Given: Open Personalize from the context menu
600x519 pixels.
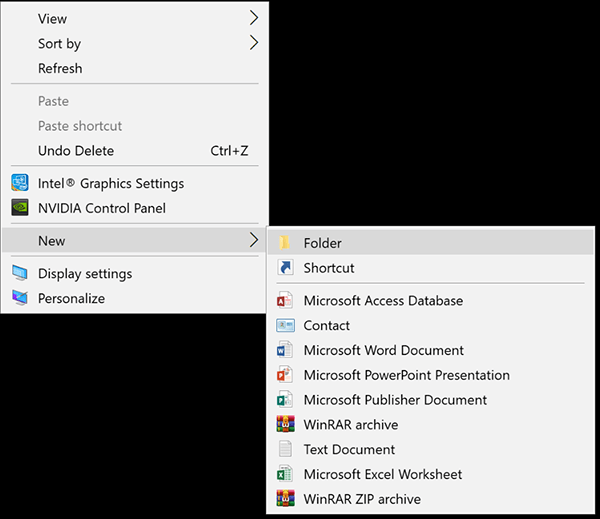Looking at the screenshot, I should pyautogui.click(x=71, y=298).
